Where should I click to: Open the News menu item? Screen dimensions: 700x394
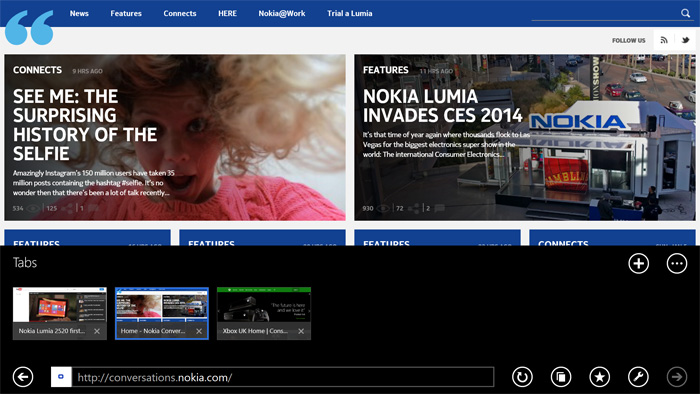79,13
